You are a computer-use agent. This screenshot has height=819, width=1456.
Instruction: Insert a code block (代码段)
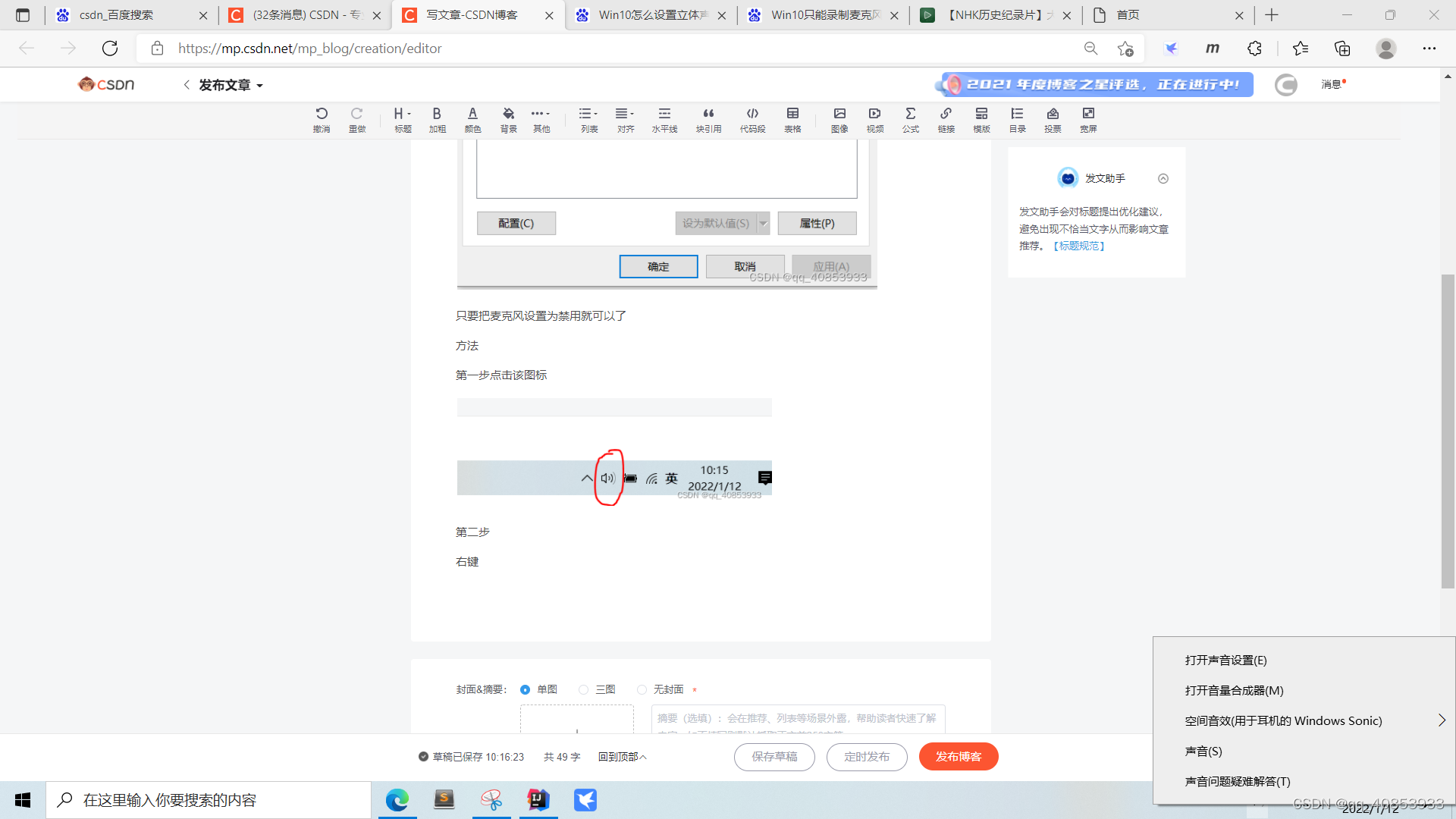point(752,119)
